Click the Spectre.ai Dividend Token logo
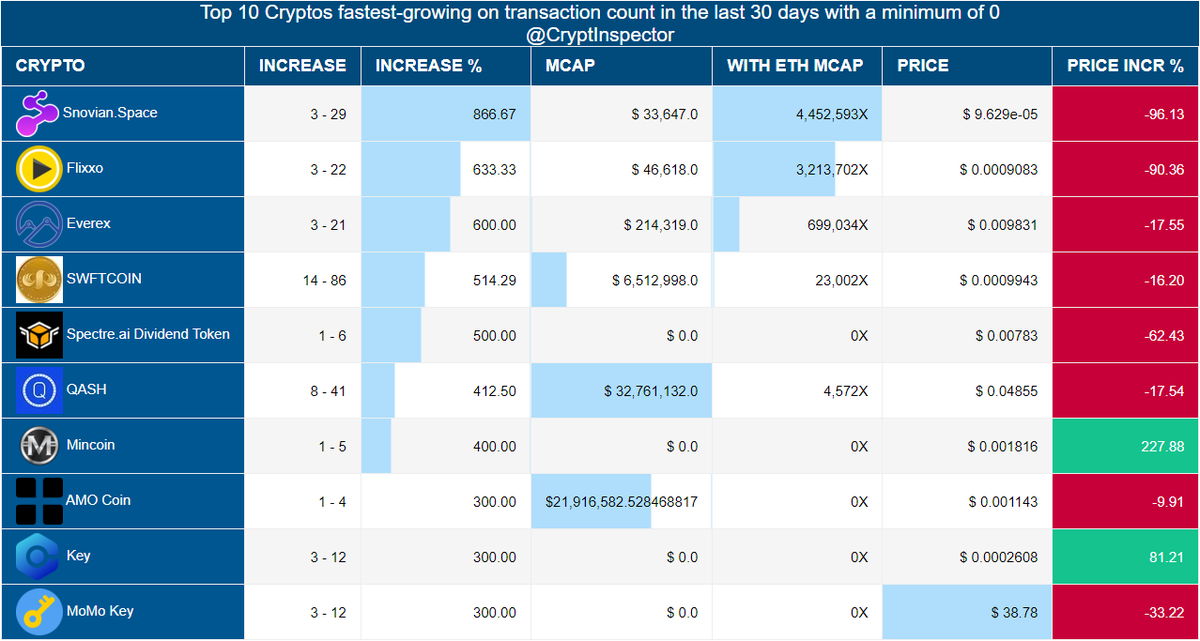Screen dimensions: 1200x641 point(39,335)
